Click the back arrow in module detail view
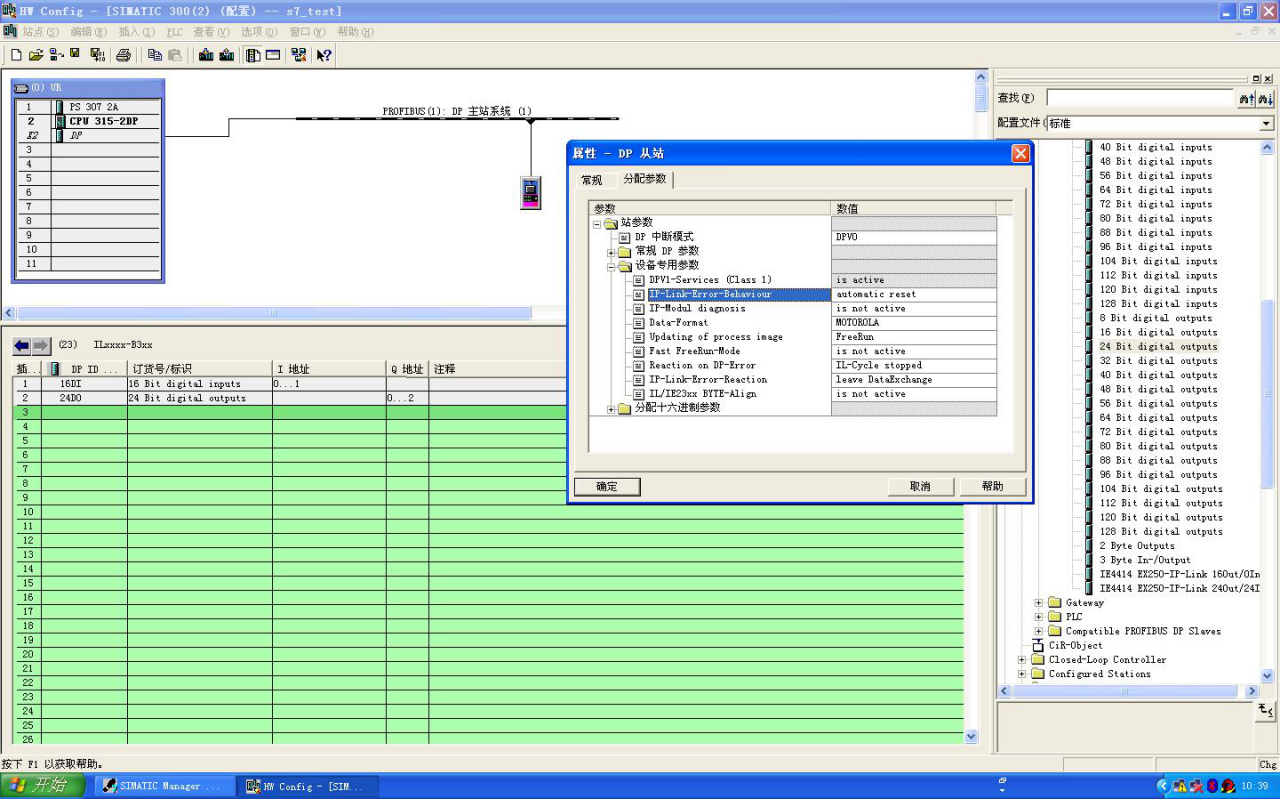 22,346
